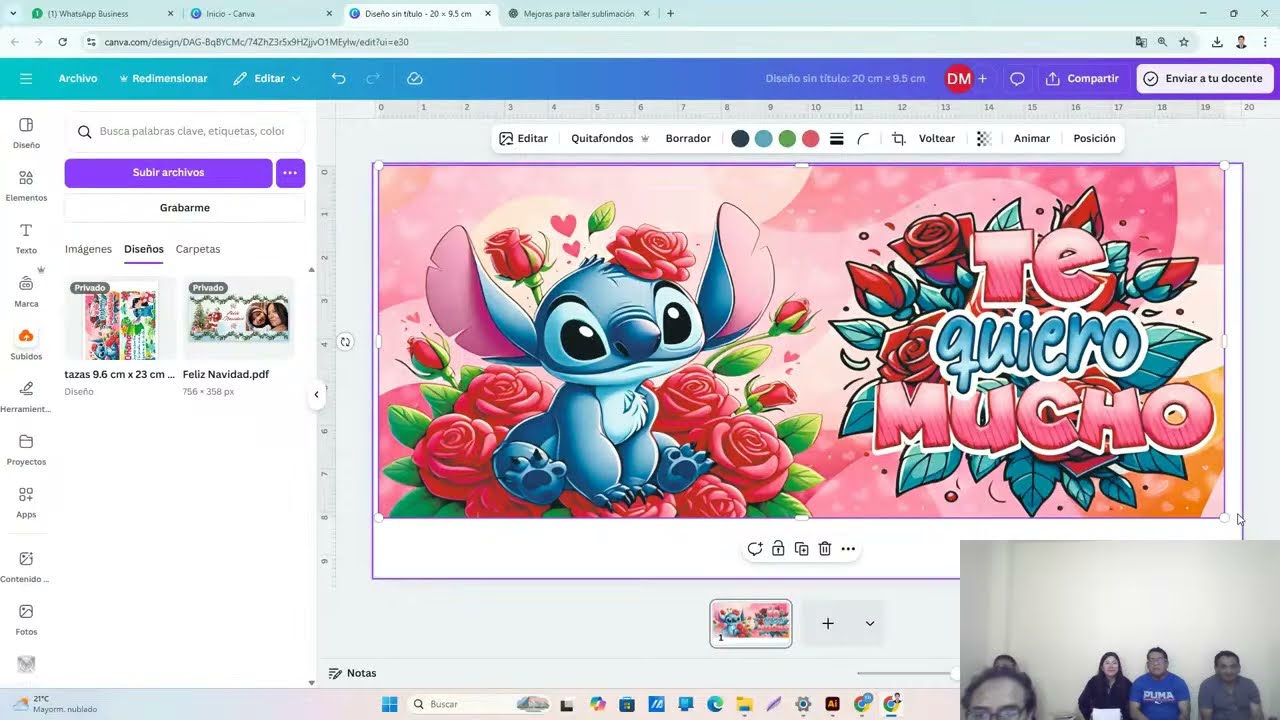Viewport: 1280px width, 720px height.
Task: Open the hamburger main menu
Action: (x=26, y=78)
